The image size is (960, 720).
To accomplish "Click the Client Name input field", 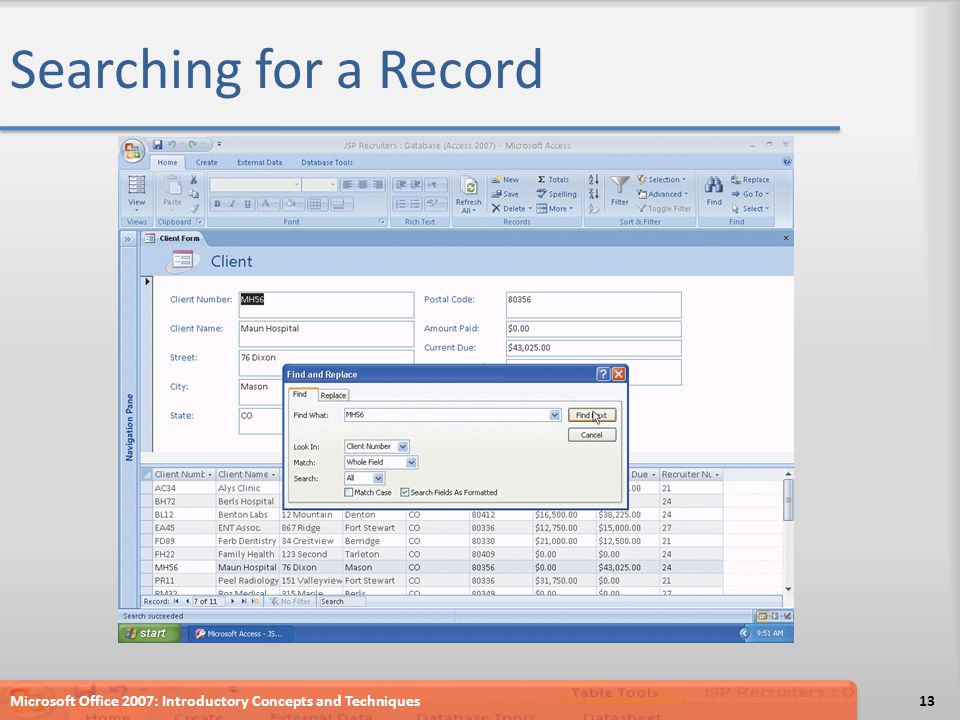I will click(x=326, y=334).
